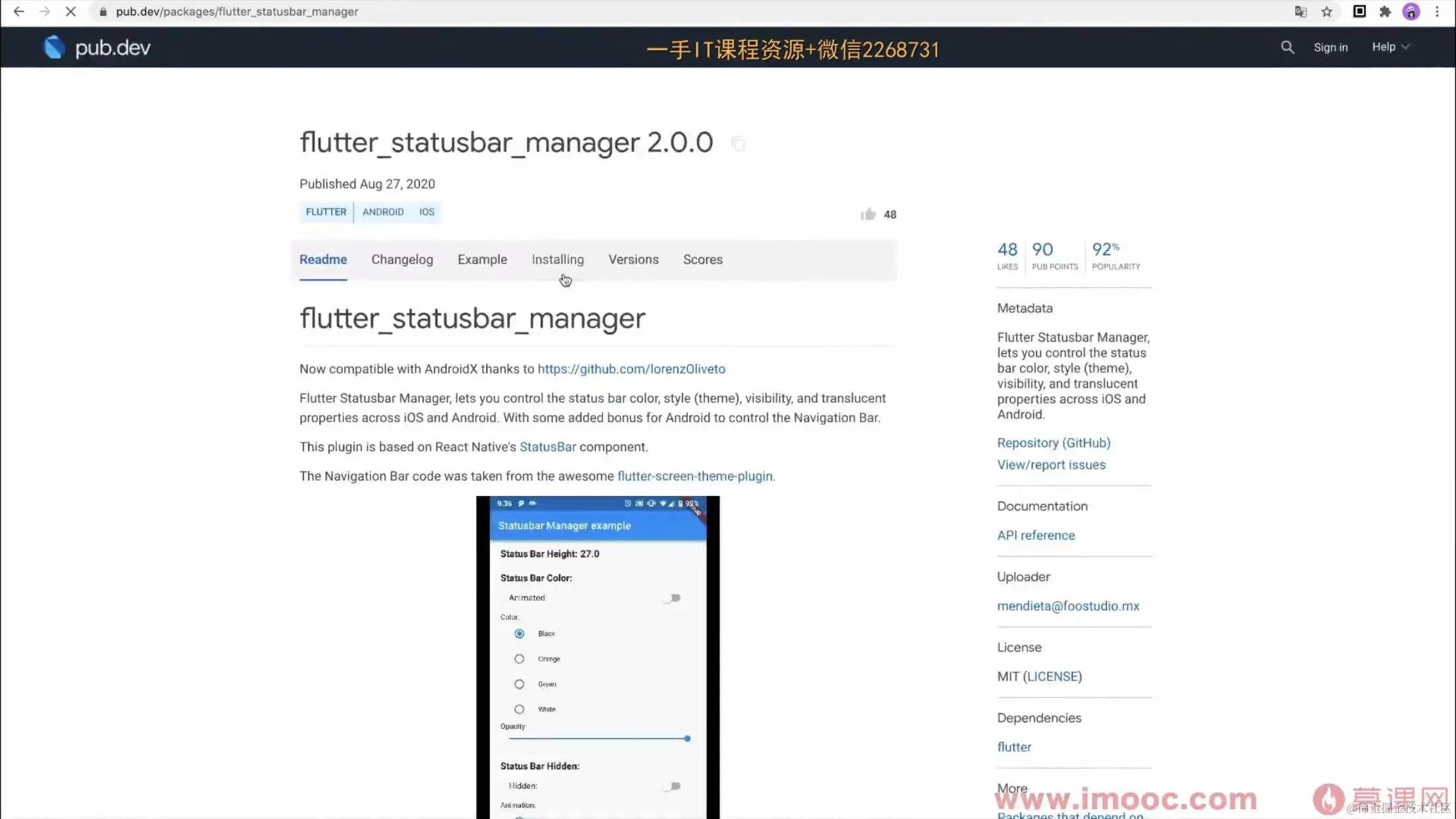Image resolution: width=1456 pixels, height=819 pixels.
Task: Open the flutter-screen-theme-plugin link
Action: point(694,475)
